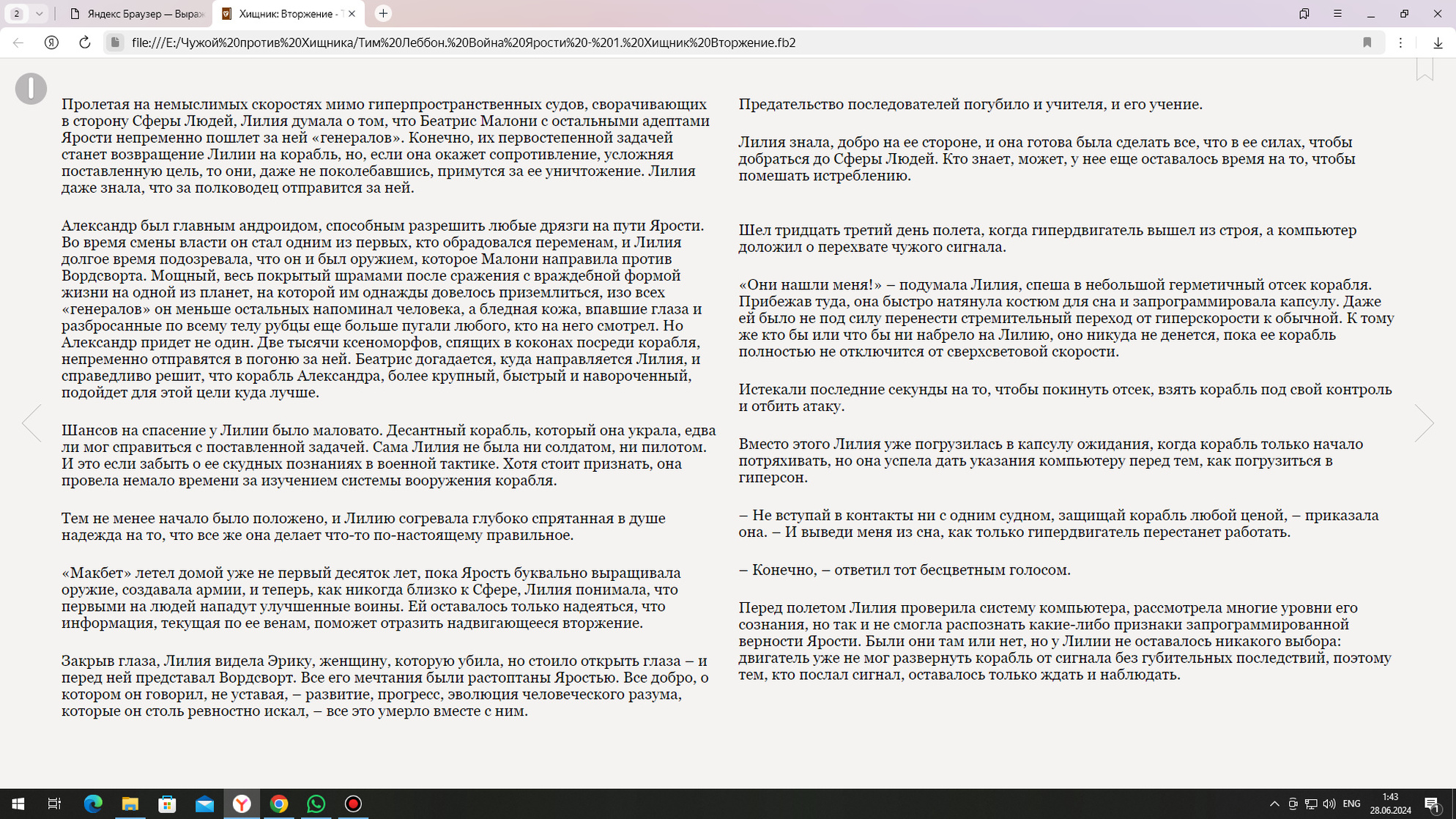Open the reader menu round button
Viewport: 1456px width, 819px height.
[31, 89]
